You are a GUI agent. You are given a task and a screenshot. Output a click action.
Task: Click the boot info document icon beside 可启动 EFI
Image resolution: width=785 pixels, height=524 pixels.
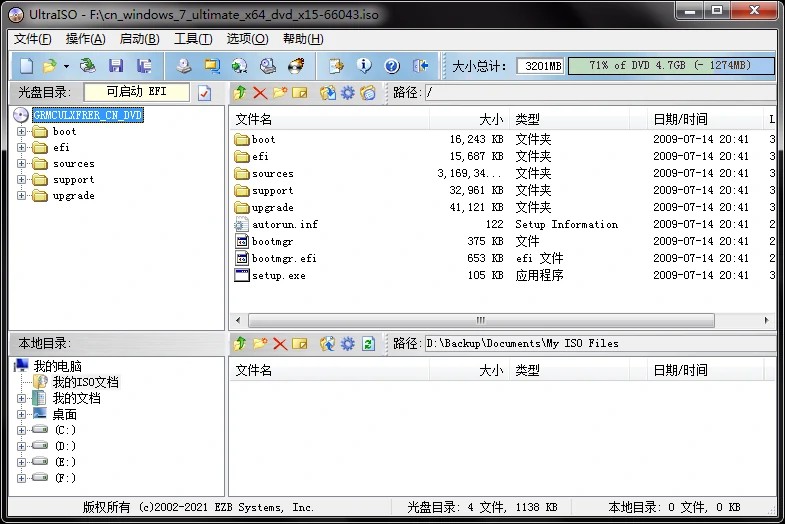coord(204,93)
